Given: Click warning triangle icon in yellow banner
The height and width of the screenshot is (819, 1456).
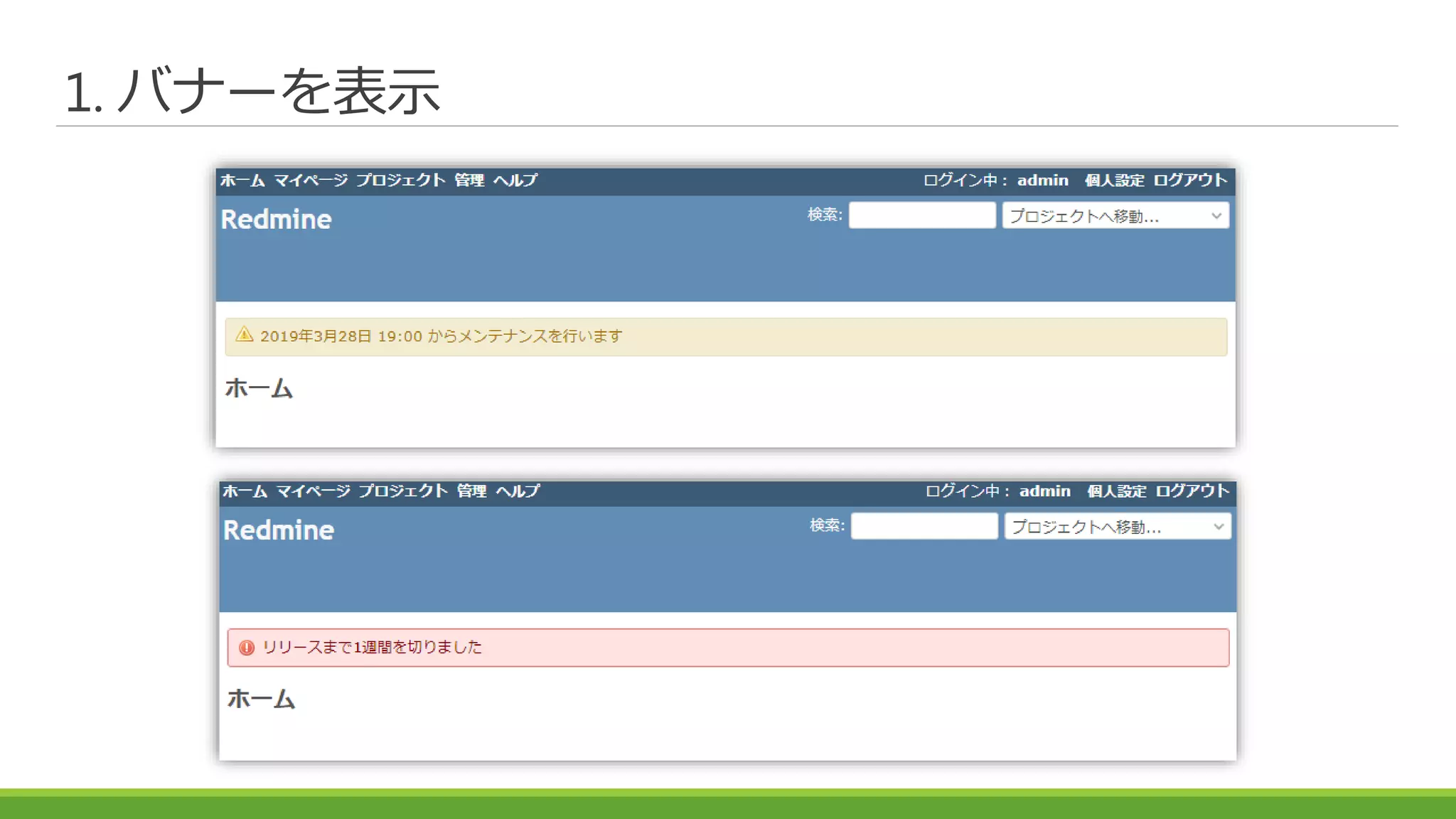Looking at the screenshot, I should (x=245, y=334).
